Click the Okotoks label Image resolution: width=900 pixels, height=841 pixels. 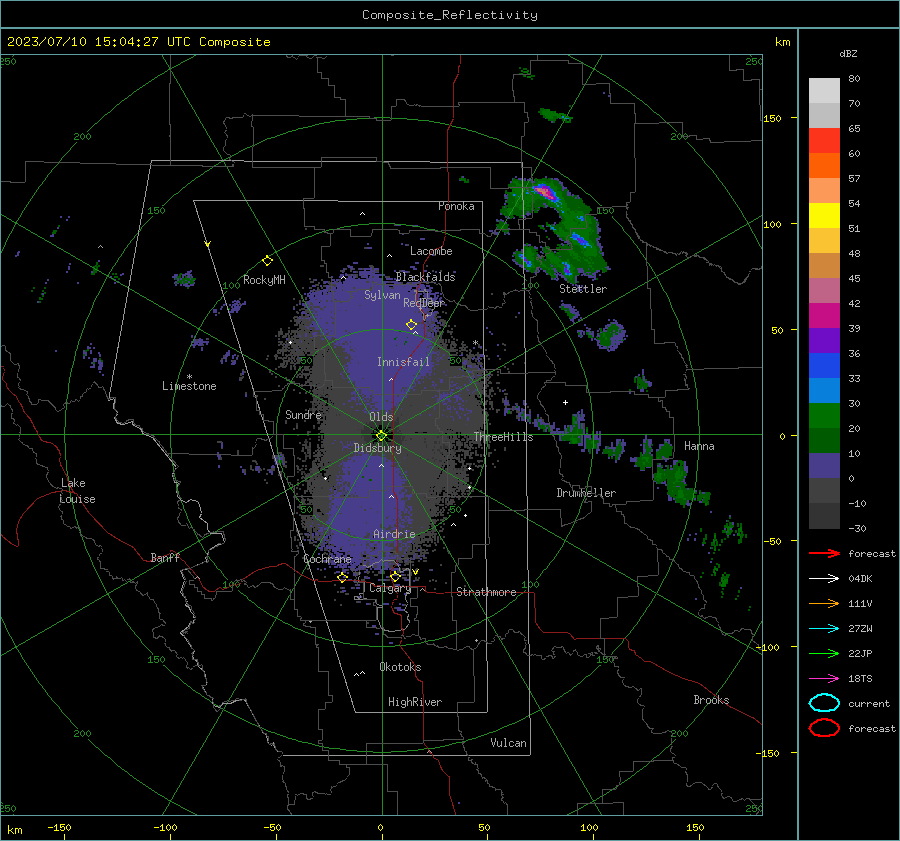(400, 667)
